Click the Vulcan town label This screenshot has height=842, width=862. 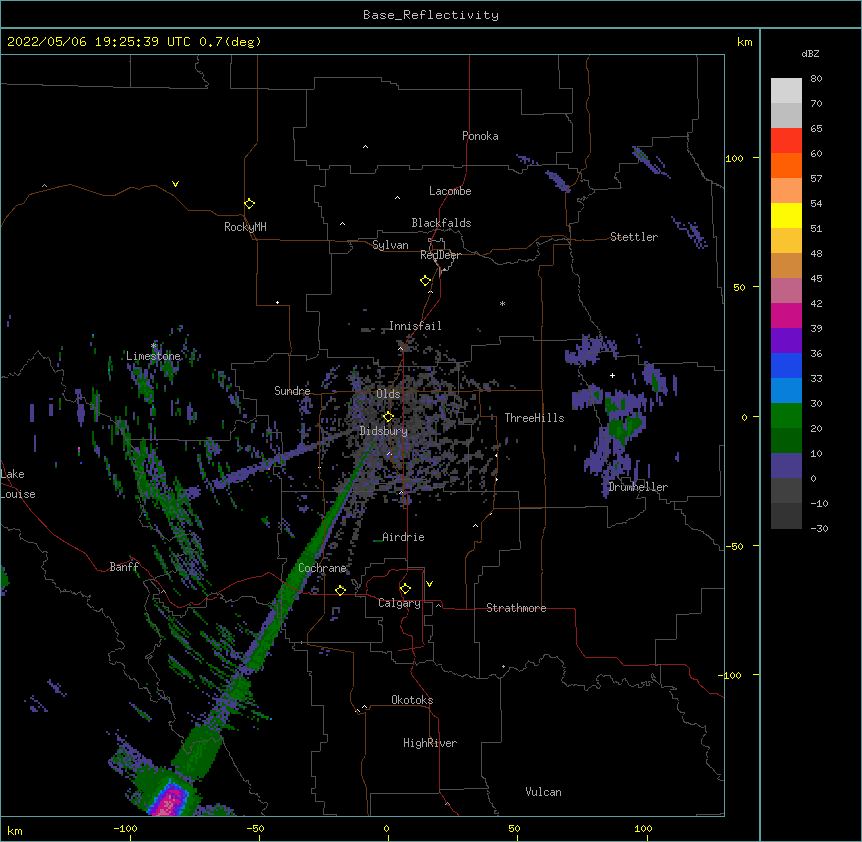tap(543, 792)
